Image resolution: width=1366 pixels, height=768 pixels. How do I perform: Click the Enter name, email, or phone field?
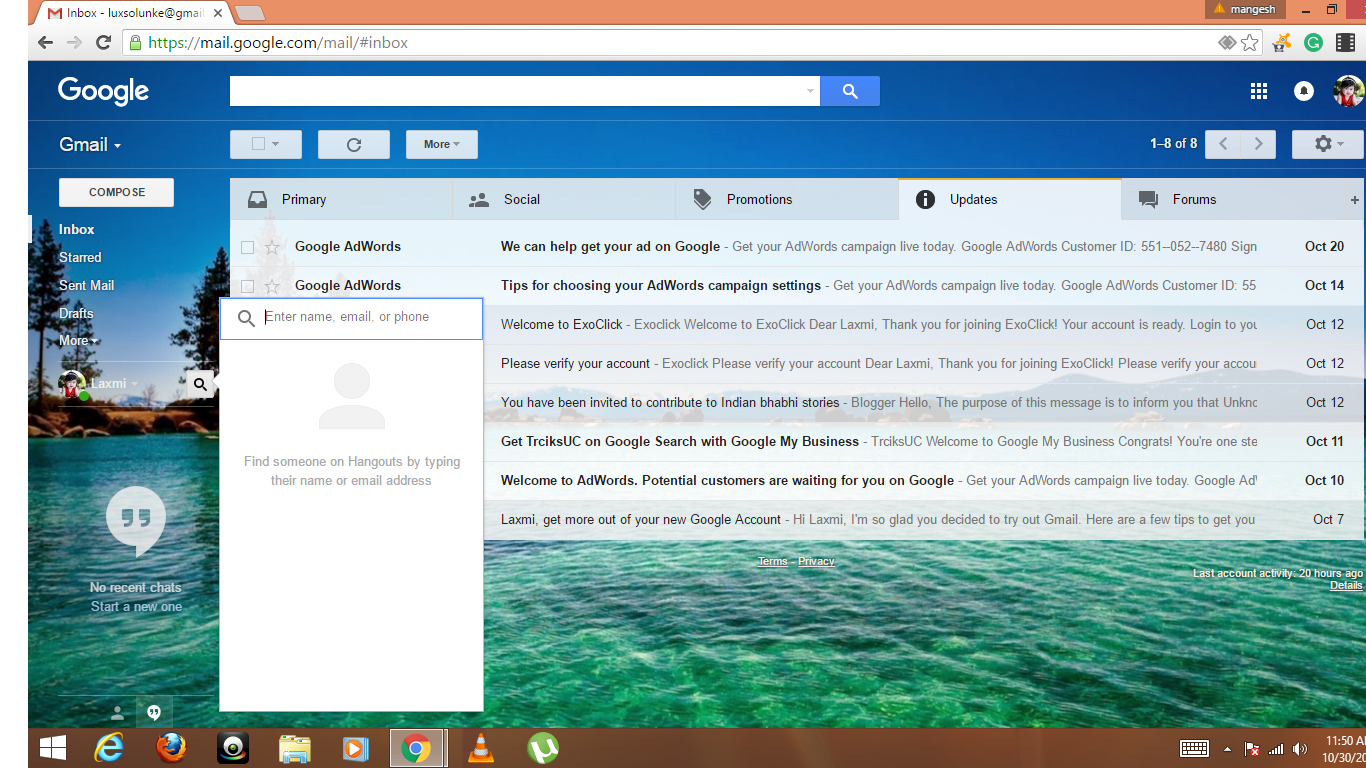point(351,318)
